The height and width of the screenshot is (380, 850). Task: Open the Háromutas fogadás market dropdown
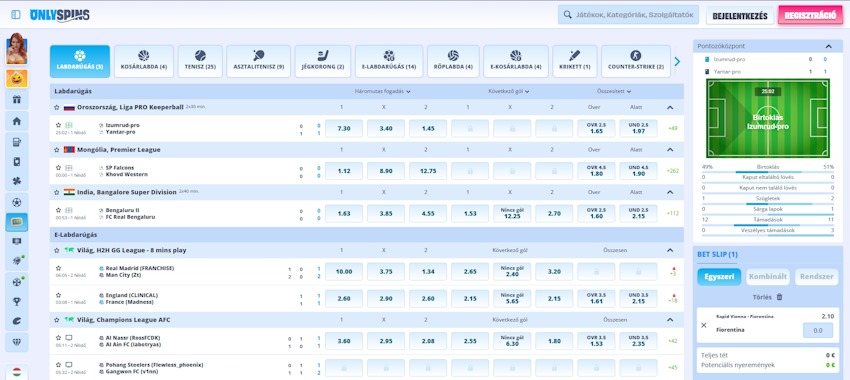tap(383, 92)
